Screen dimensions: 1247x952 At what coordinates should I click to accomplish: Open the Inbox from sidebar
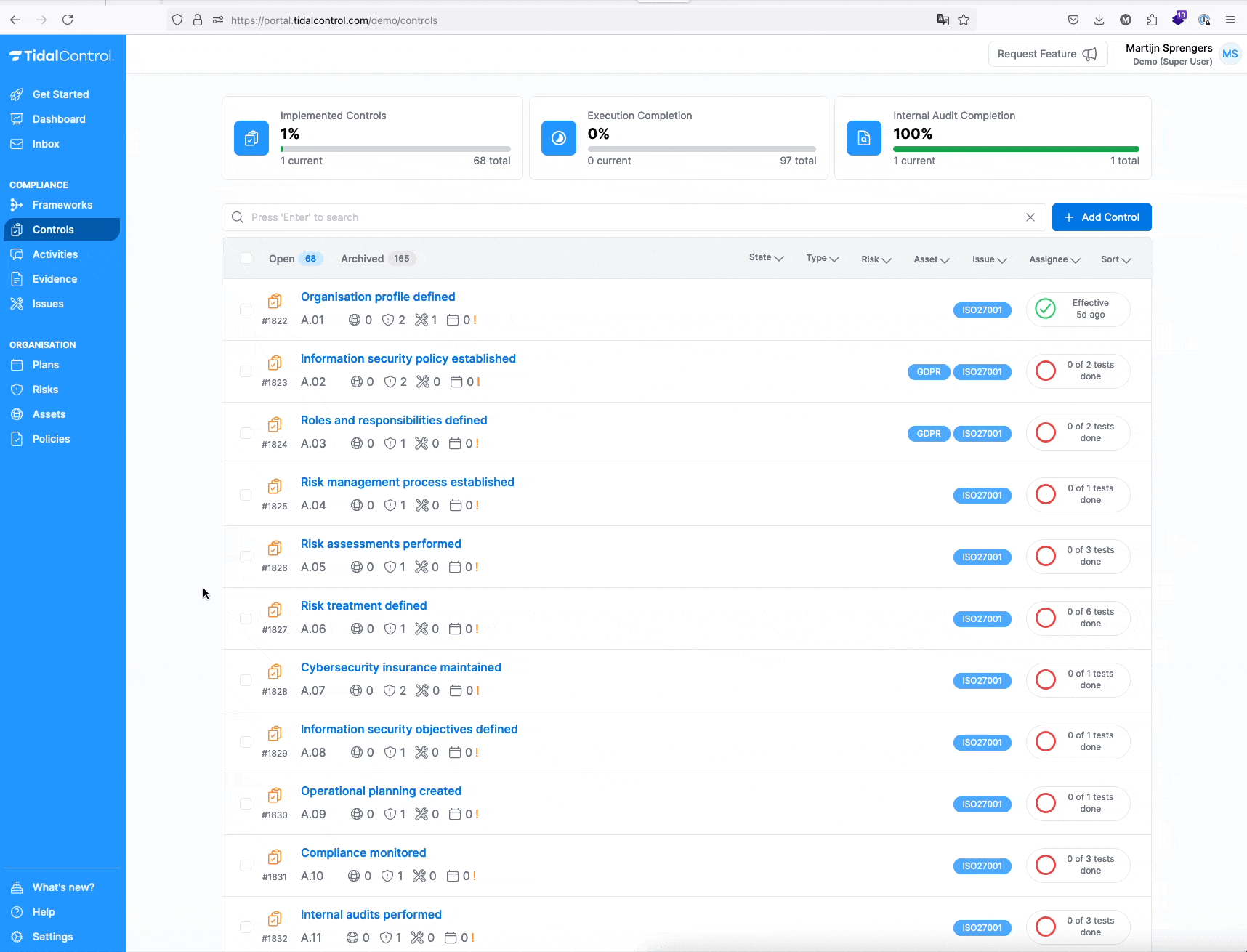tap(45, 144)
